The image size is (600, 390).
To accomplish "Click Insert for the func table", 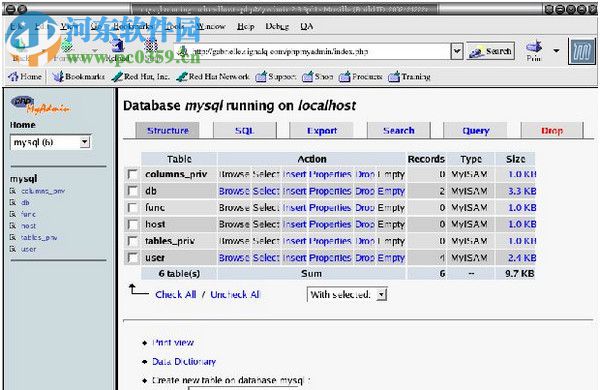I will point(294,208).
